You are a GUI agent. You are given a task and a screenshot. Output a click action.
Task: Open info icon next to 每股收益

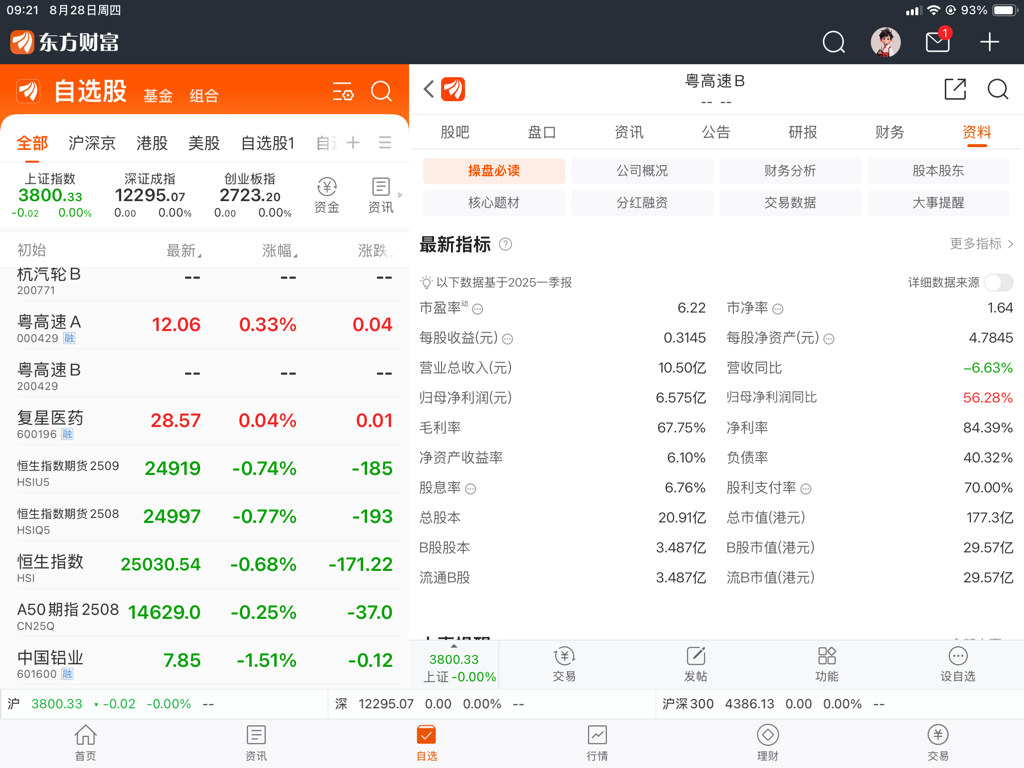507,339
